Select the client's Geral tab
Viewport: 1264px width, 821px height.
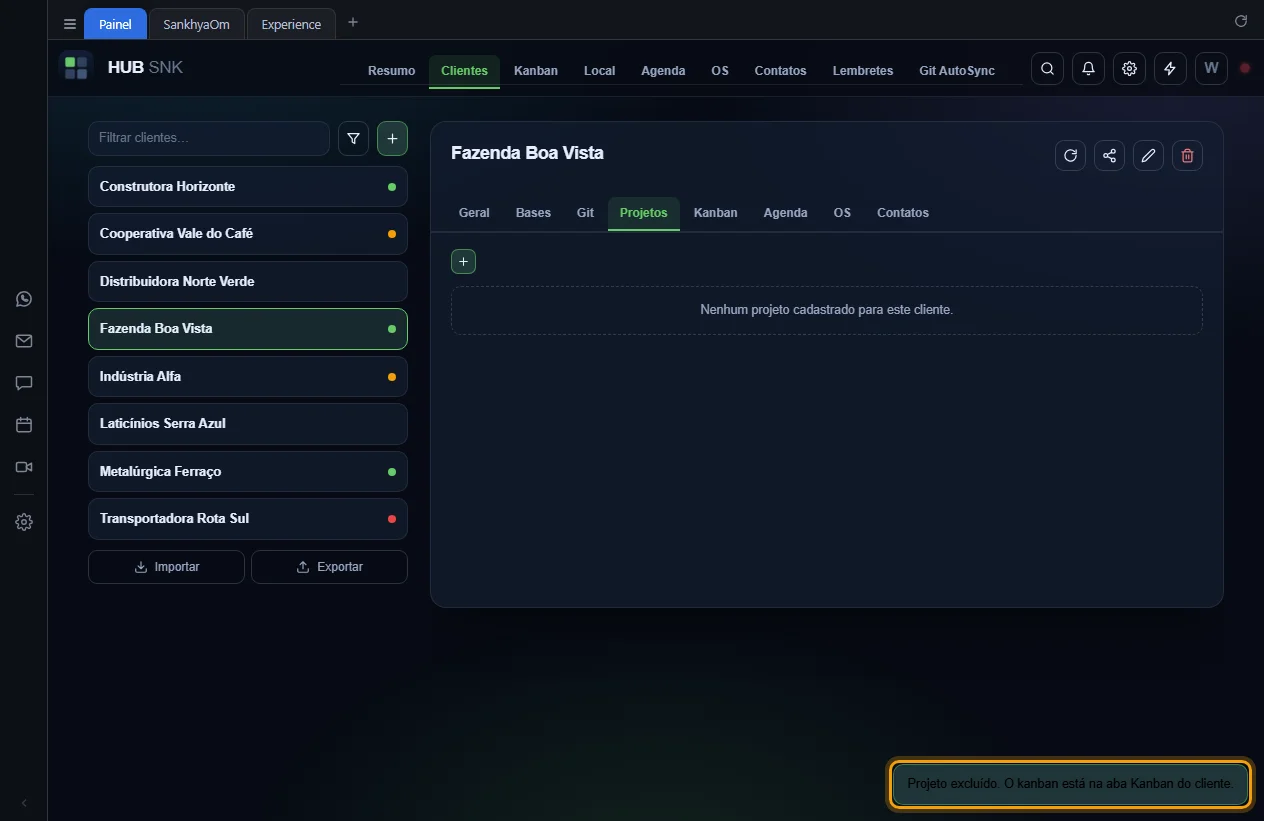pyautogui.click(x=474, y=213)
